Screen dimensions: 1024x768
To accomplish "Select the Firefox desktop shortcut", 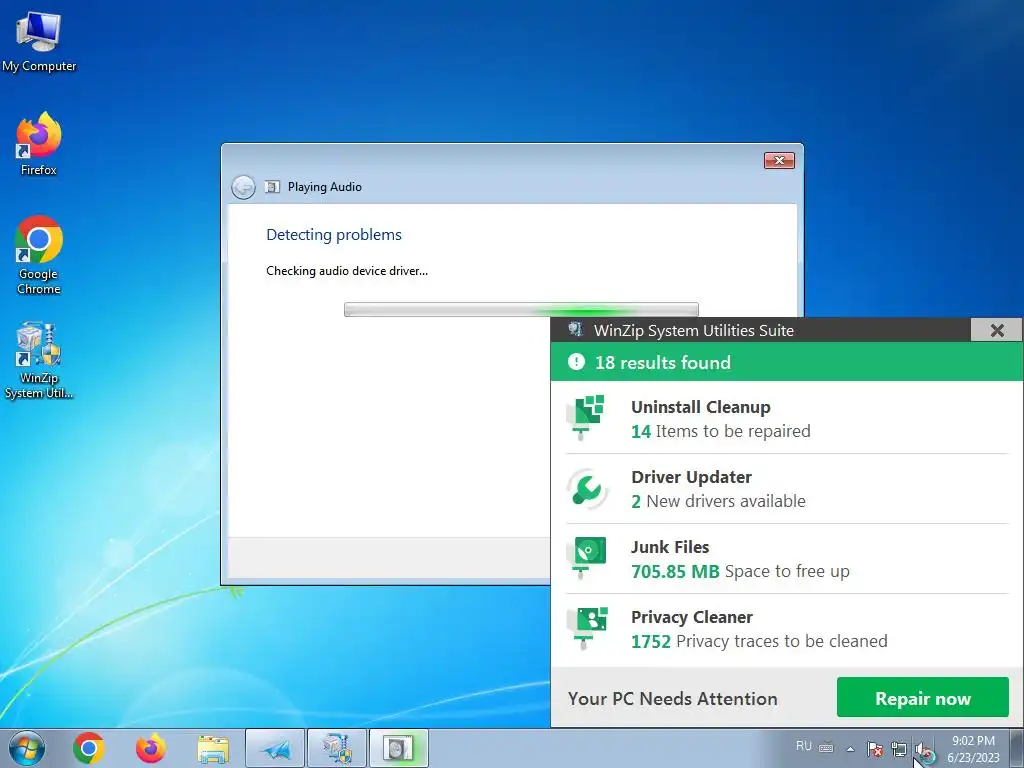I will 39,144.
